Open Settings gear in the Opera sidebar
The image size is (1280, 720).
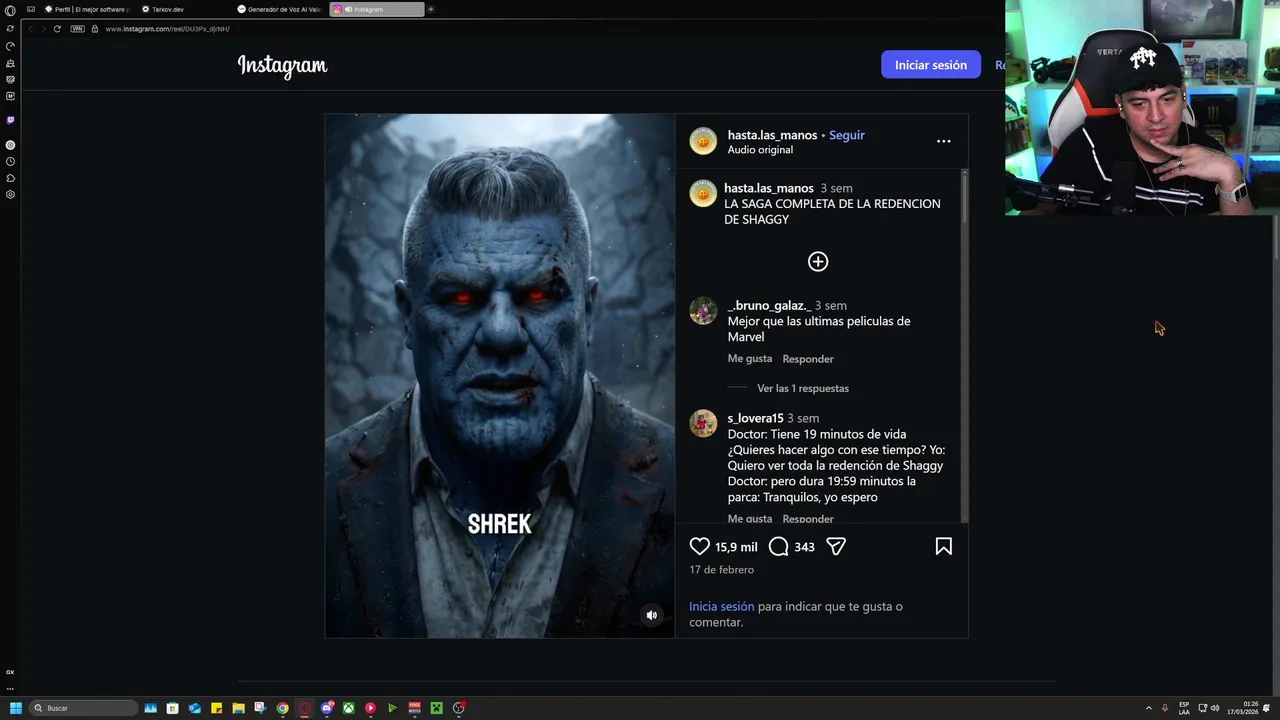click(x=10, y=195)
